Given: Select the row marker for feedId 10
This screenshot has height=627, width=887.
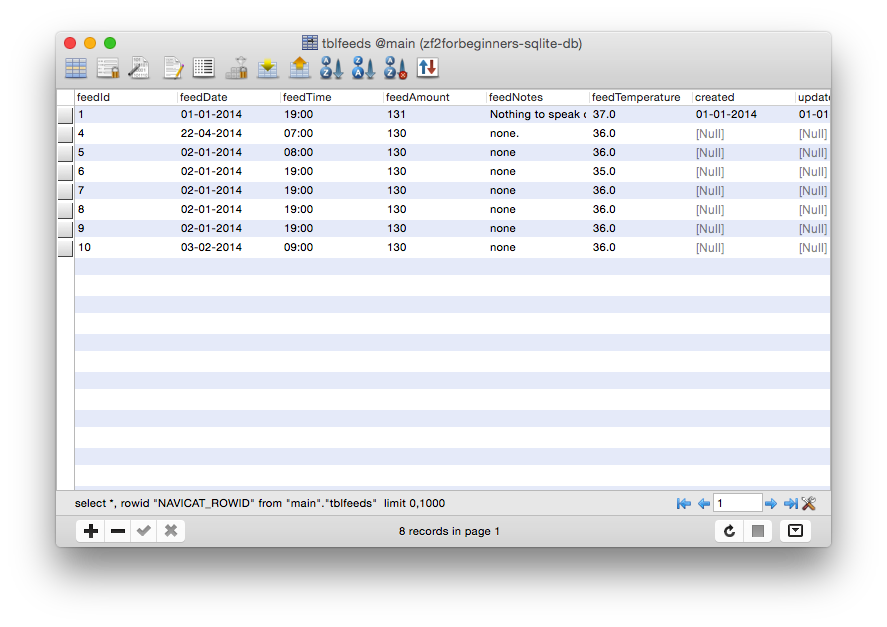Looking at the screenshot, I should [x=65, y=248].
